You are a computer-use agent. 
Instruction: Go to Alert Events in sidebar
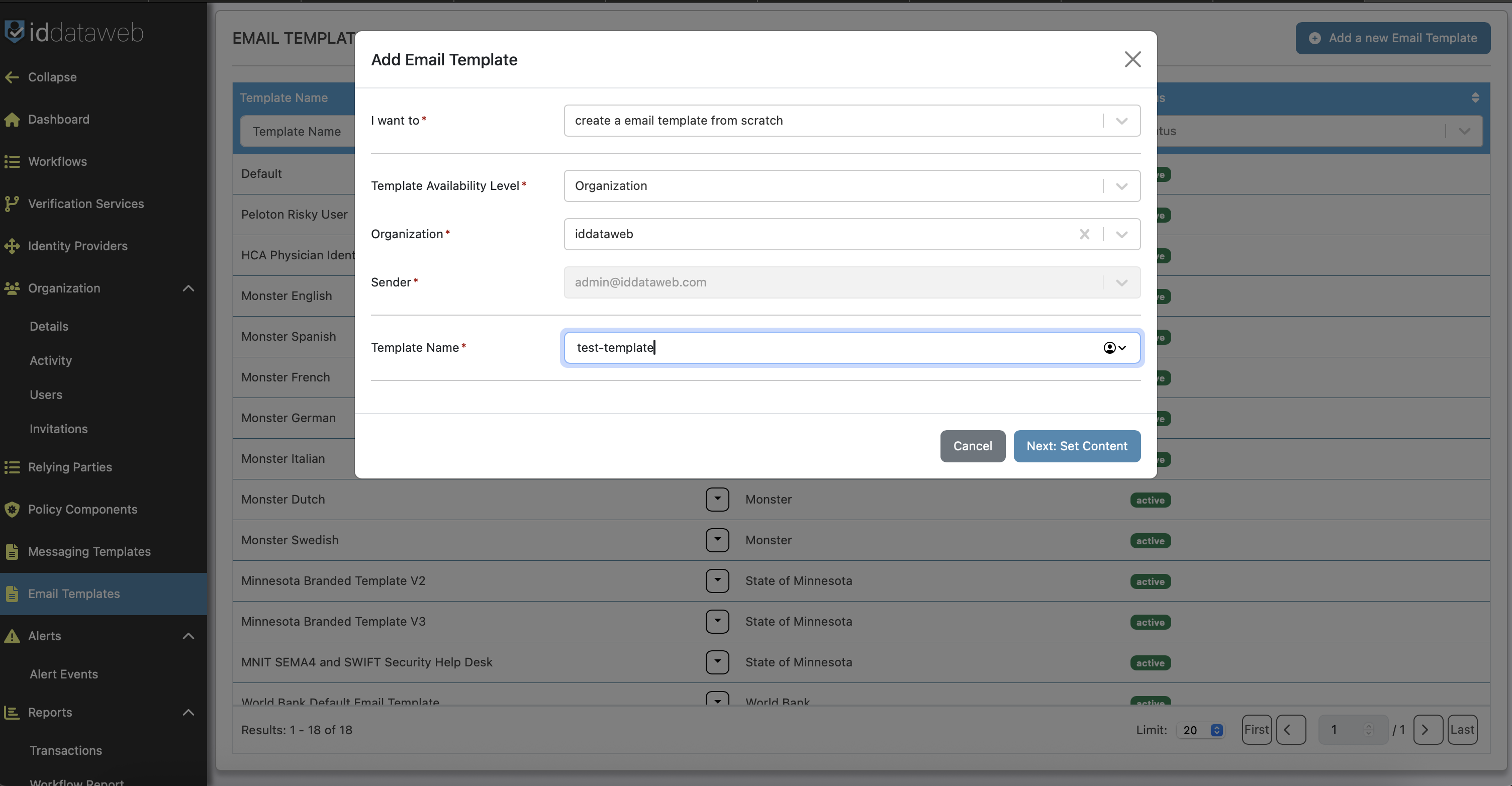63,674
